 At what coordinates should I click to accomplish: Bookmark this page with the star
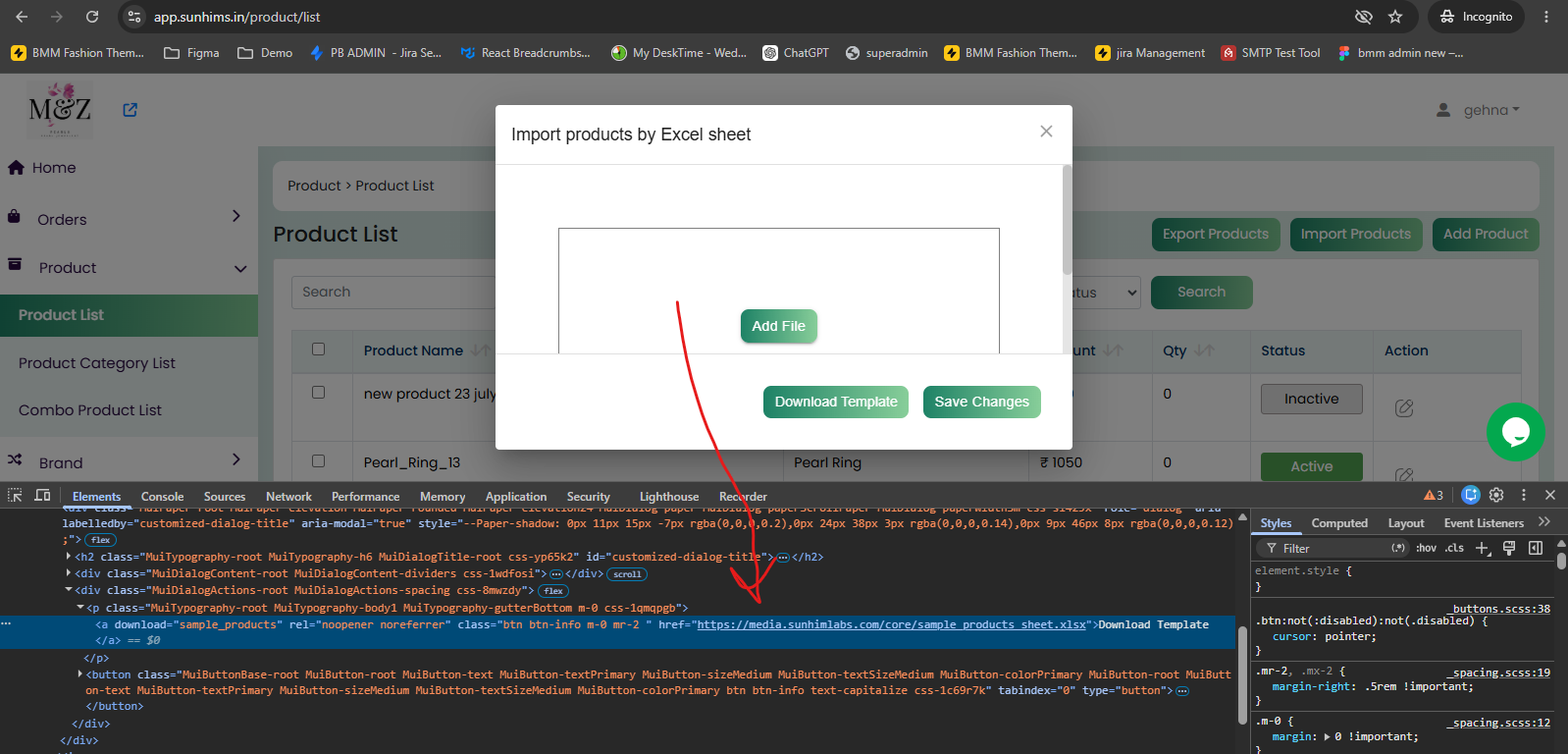pyautogui.click(x=1395, y=17)
